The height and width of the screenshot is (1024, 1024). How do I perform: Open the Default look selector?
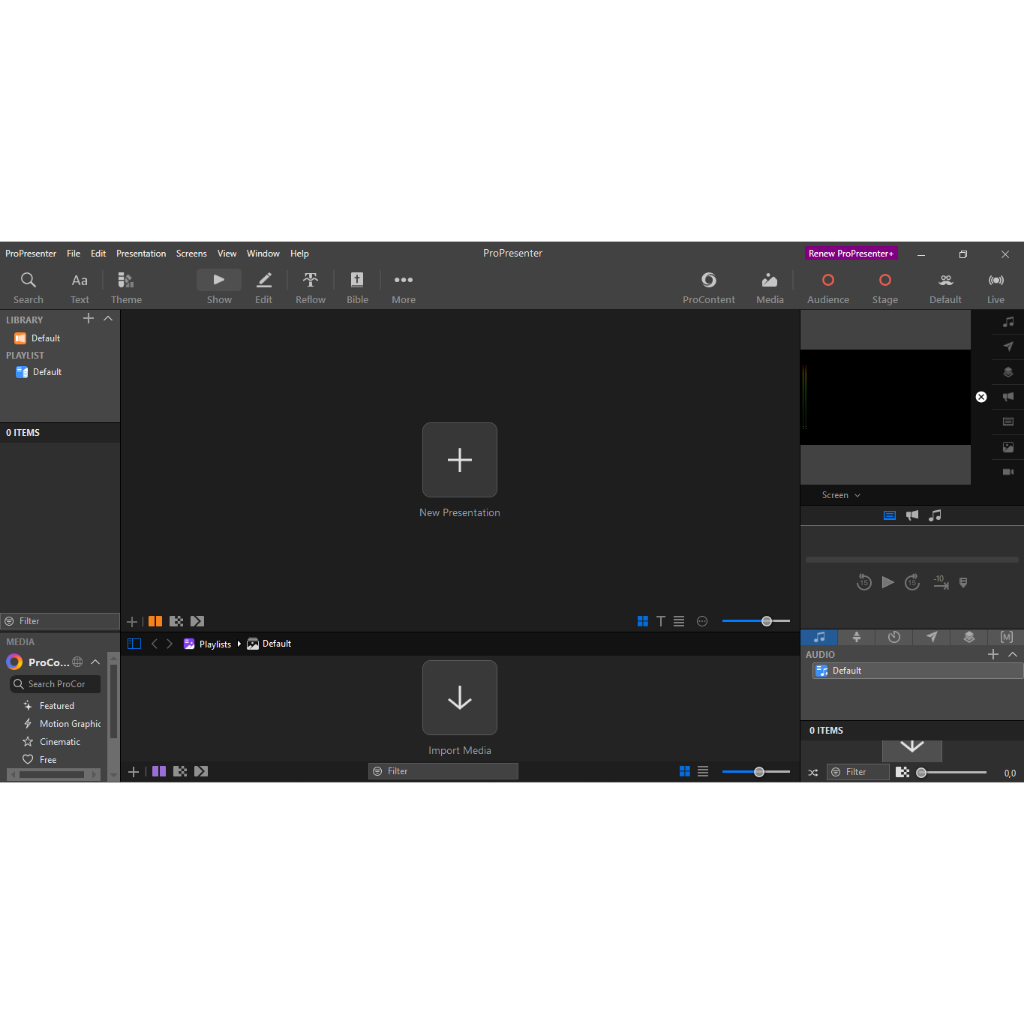coord(945,288)
